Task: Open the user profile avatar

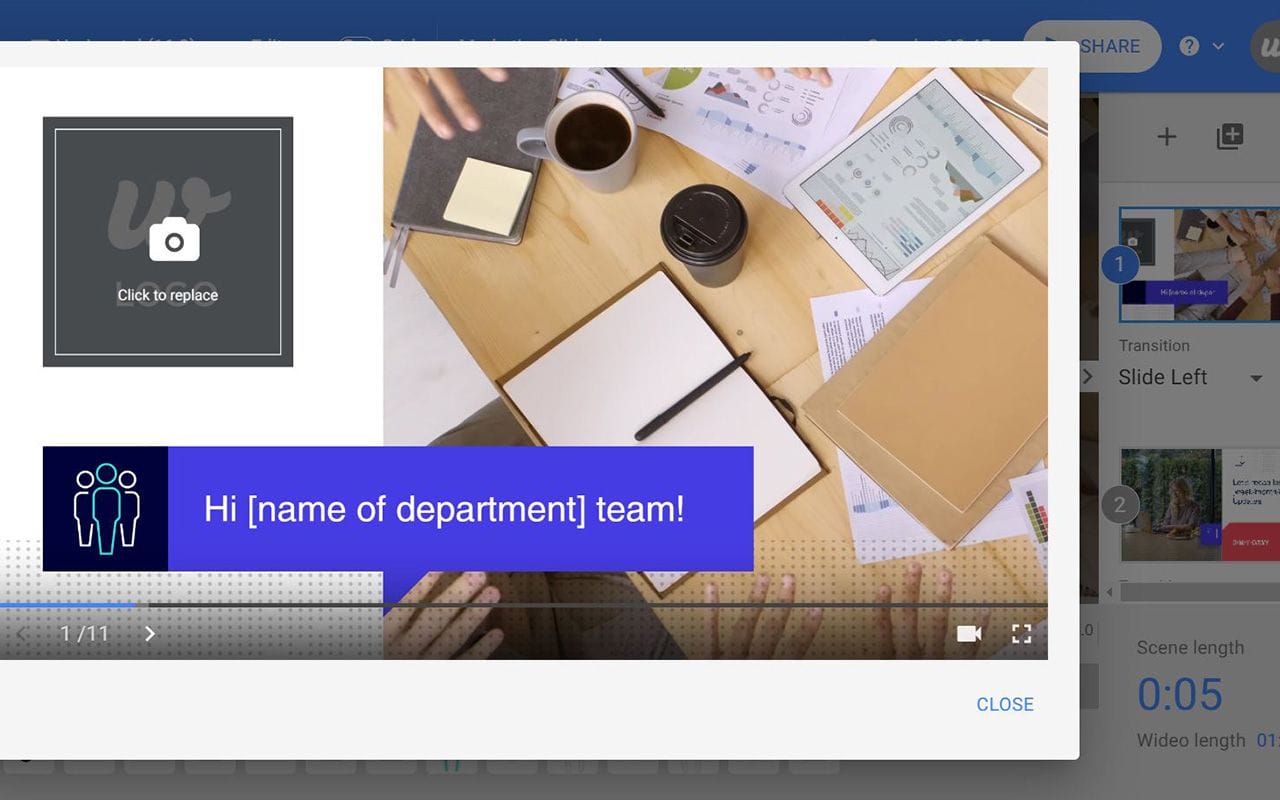Action: click(x=1268, y=46)
